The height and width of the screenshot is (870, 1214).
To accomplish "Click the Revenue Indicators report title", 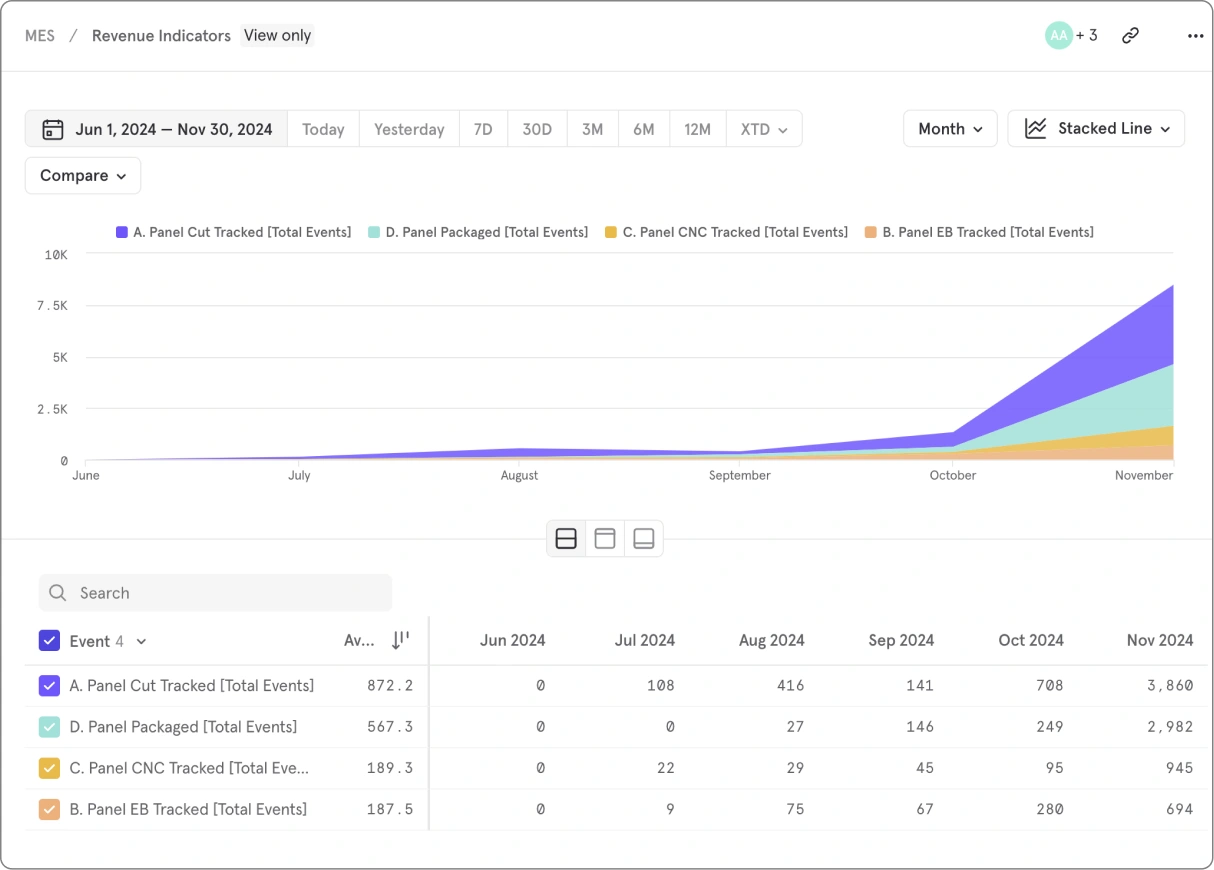I will 161,35.
